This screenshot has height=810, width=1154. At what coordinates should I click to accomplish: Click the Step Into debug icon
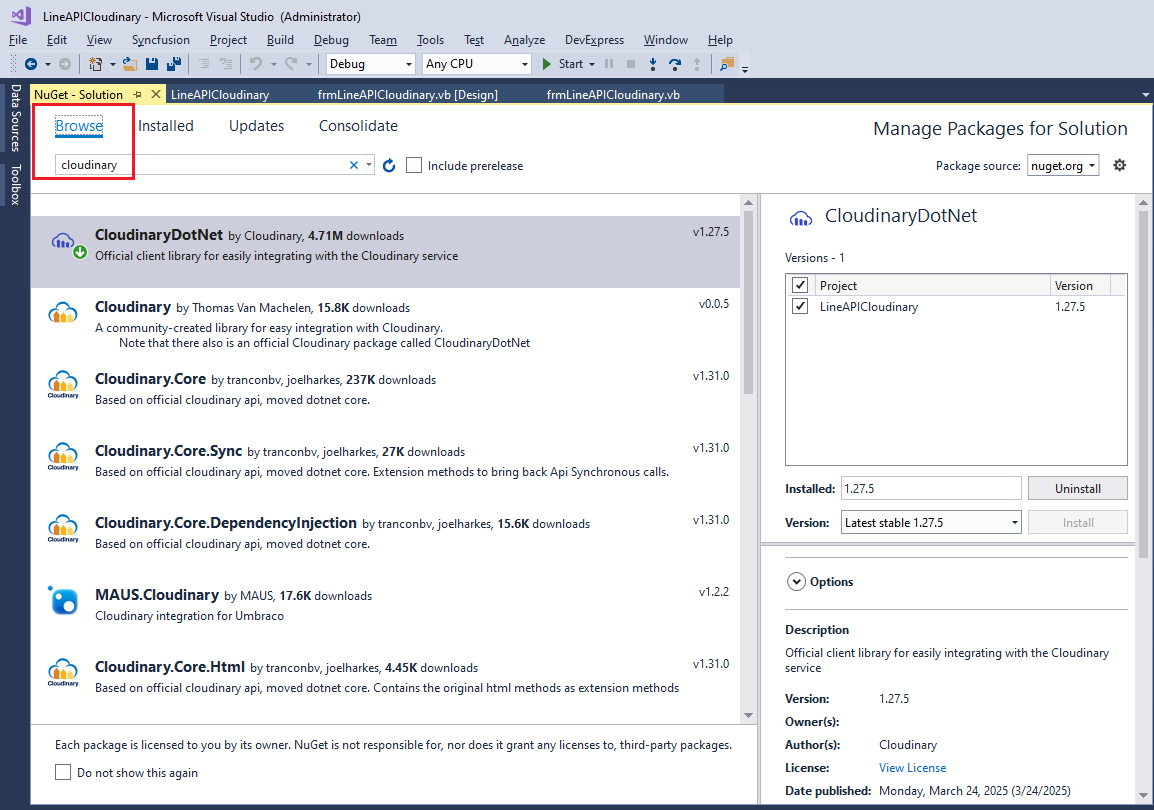point(652,64)
